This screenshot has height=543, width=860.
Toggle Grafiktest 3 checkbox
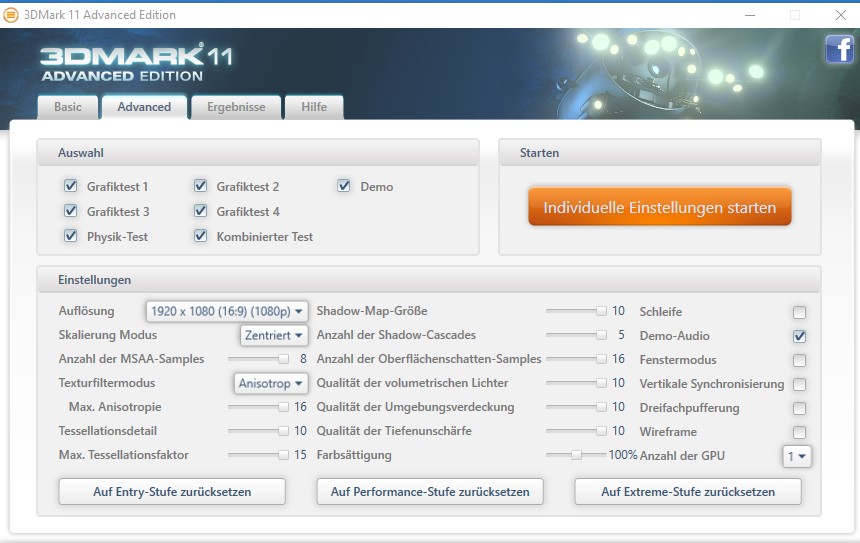(71, 211)
